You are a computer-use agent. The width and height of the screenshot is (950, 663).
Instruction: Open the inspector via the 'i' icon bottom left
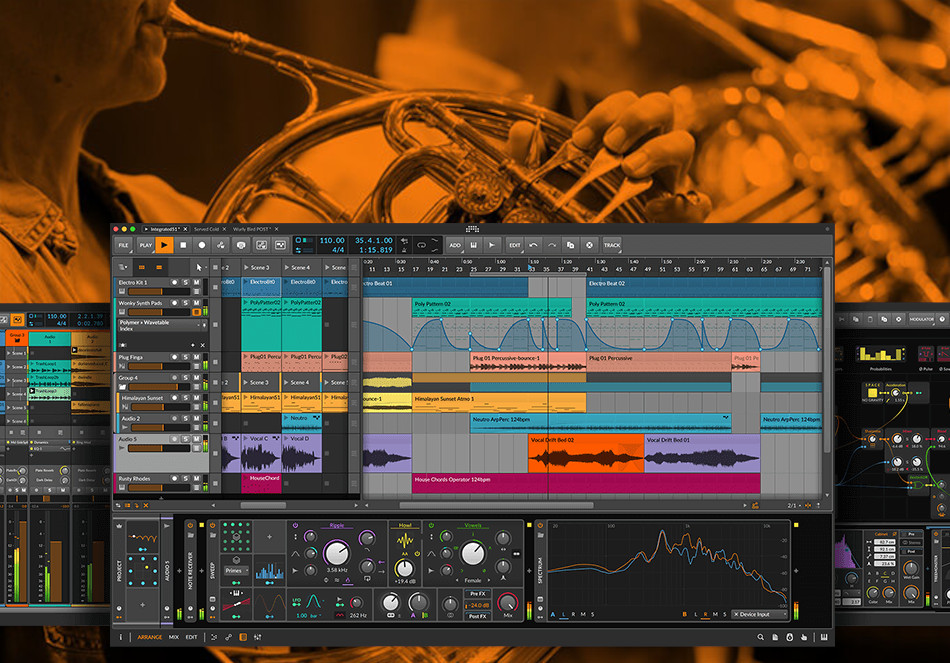tap(121, 636)
